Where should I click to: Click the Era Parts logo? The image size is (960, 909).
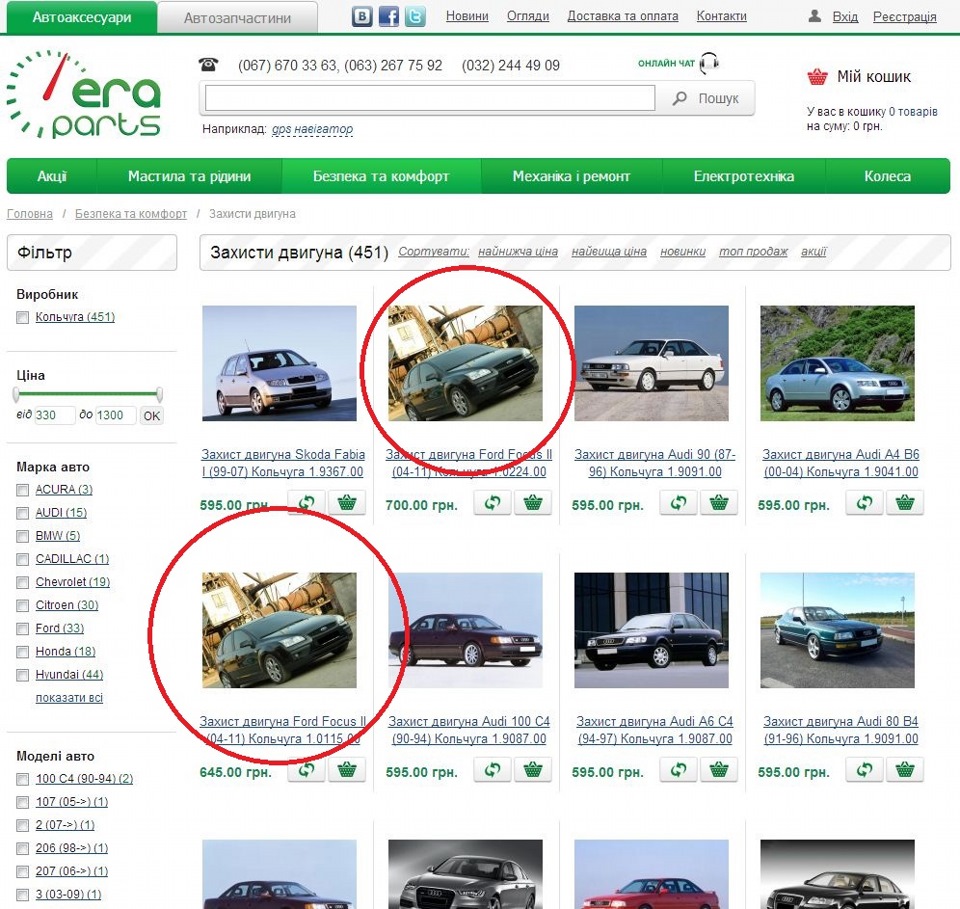coord(83,94)
